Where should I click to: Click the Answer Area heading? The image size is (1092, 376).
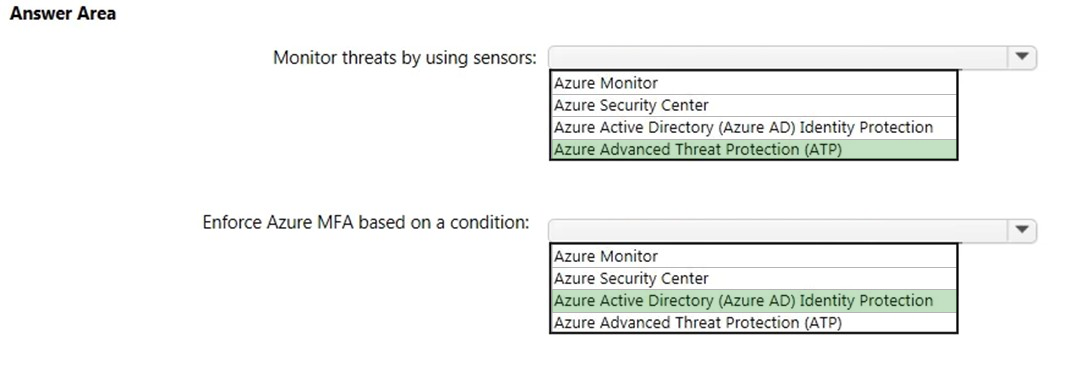[63, 13]
